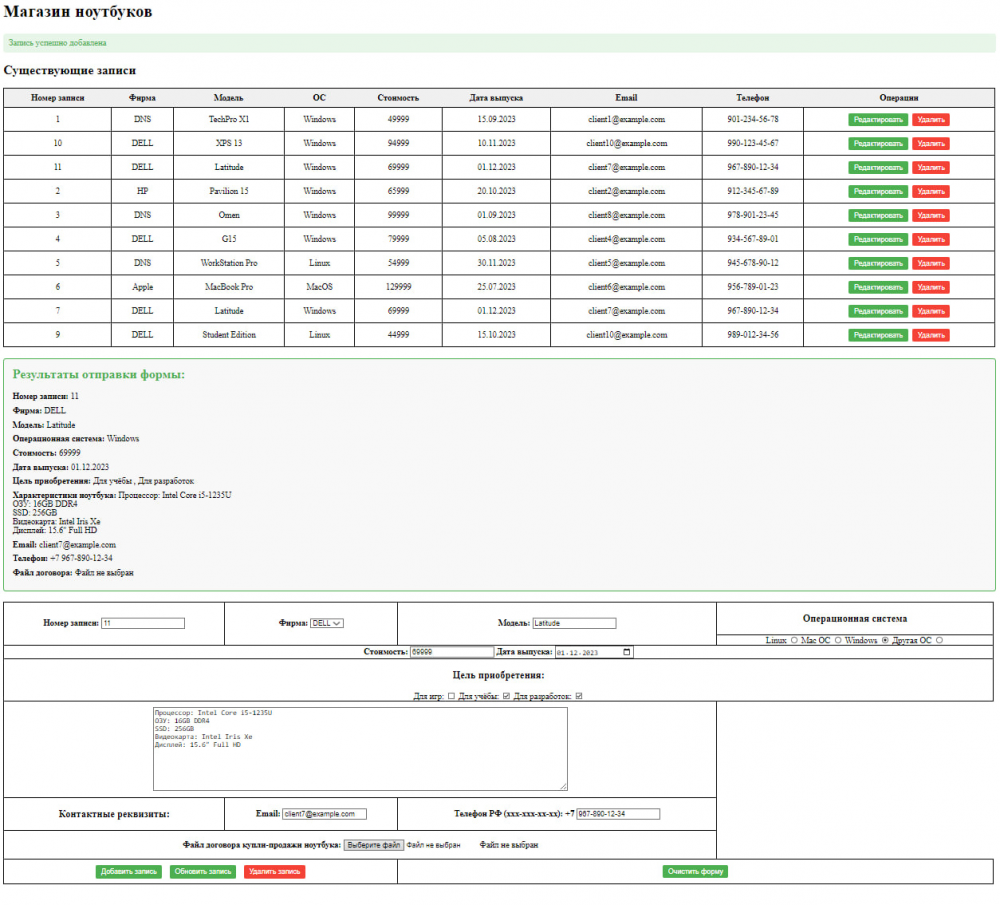
Task: Click the Student Edition model cell
Action: point(229,335)
